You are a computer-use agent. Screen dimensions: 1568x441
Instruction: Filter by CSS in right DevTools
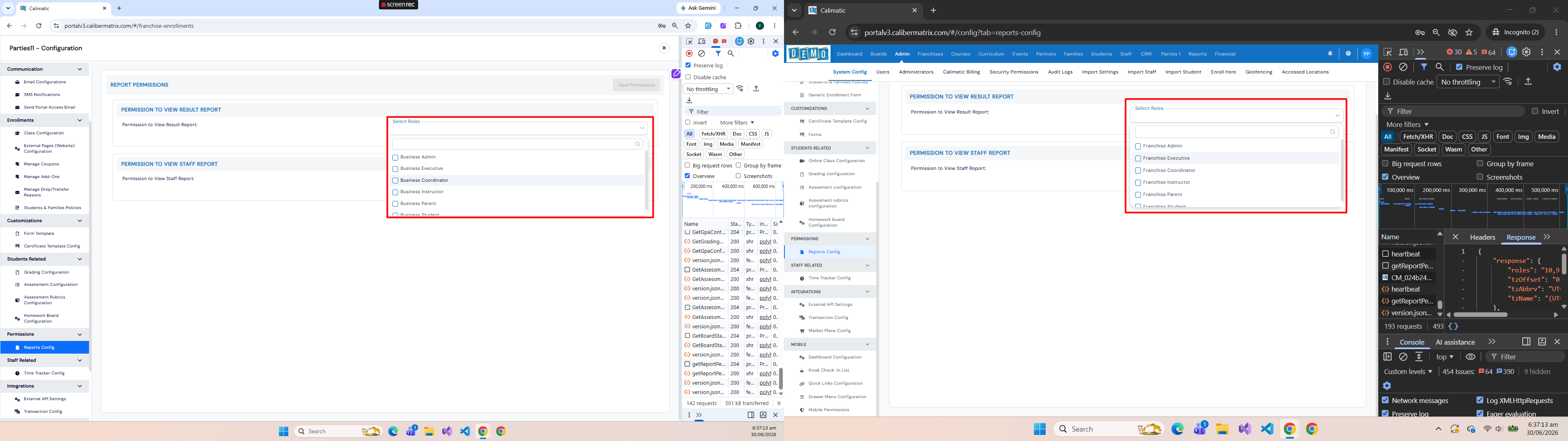tap(1467, 136)
